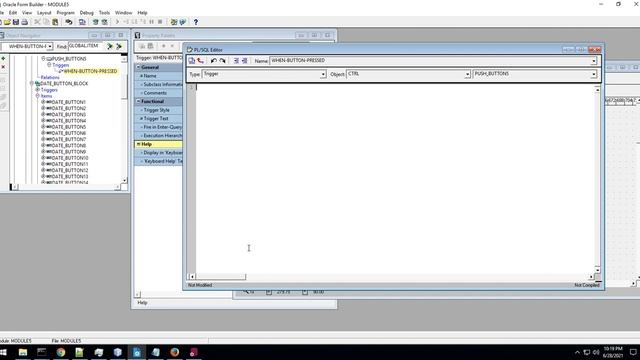Select the Relations node in navigator
The image size is (640, 360).
[50, 77]
